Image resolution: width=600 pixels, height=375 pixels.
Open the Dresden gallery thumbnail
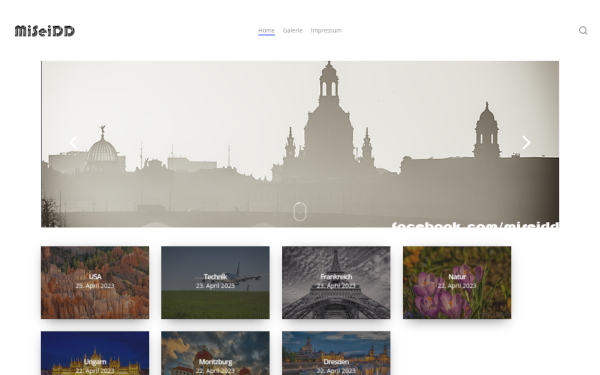click(336, 353)
